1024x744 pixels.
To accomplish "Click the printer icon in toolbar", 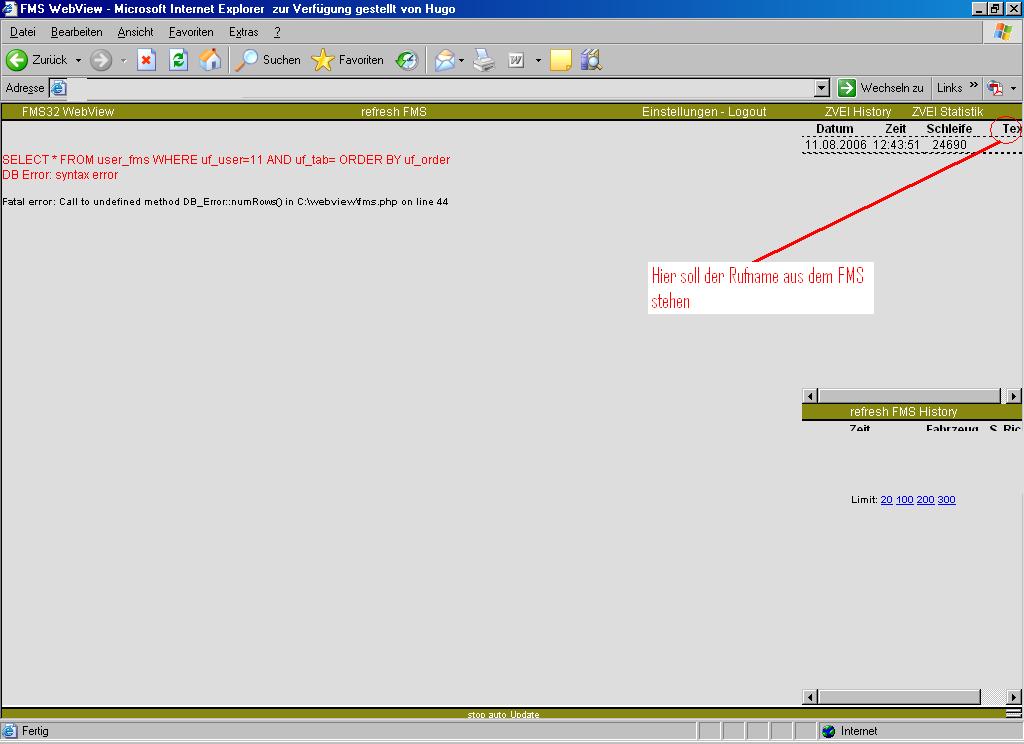I will tap(484, 60).
